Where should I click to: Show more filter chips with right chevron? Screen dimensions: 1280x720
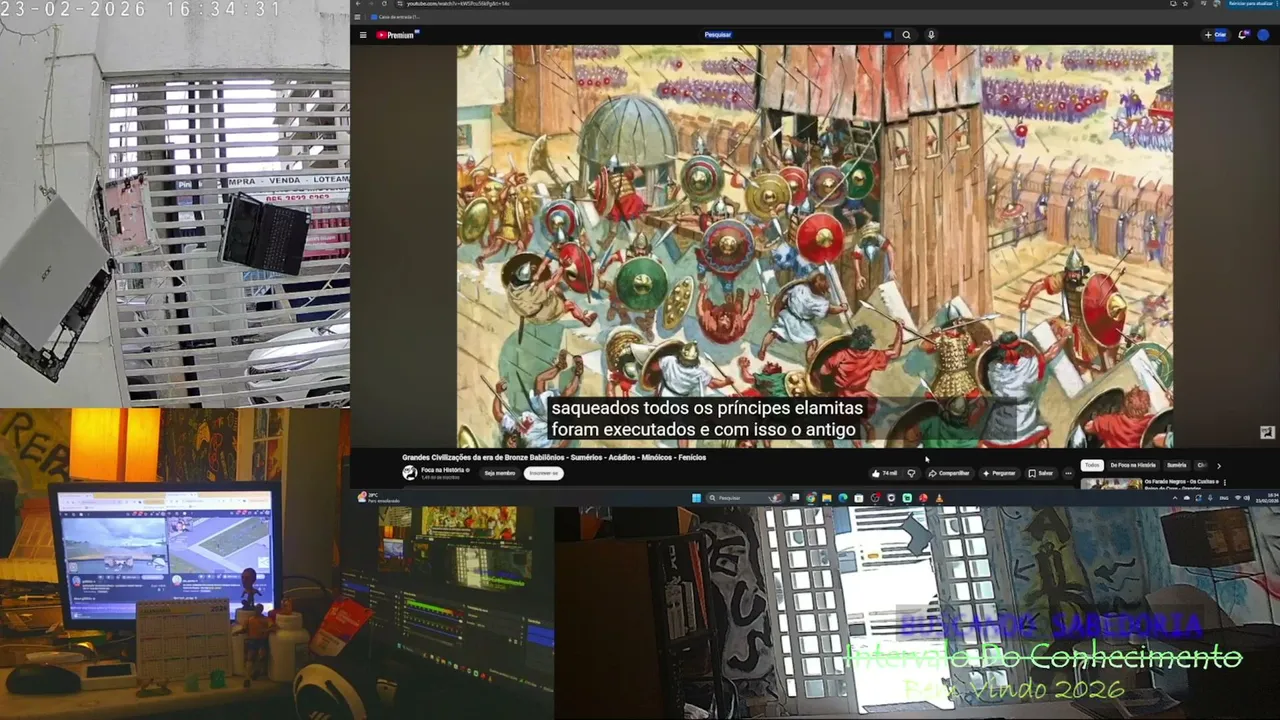tap(1218, 465)
